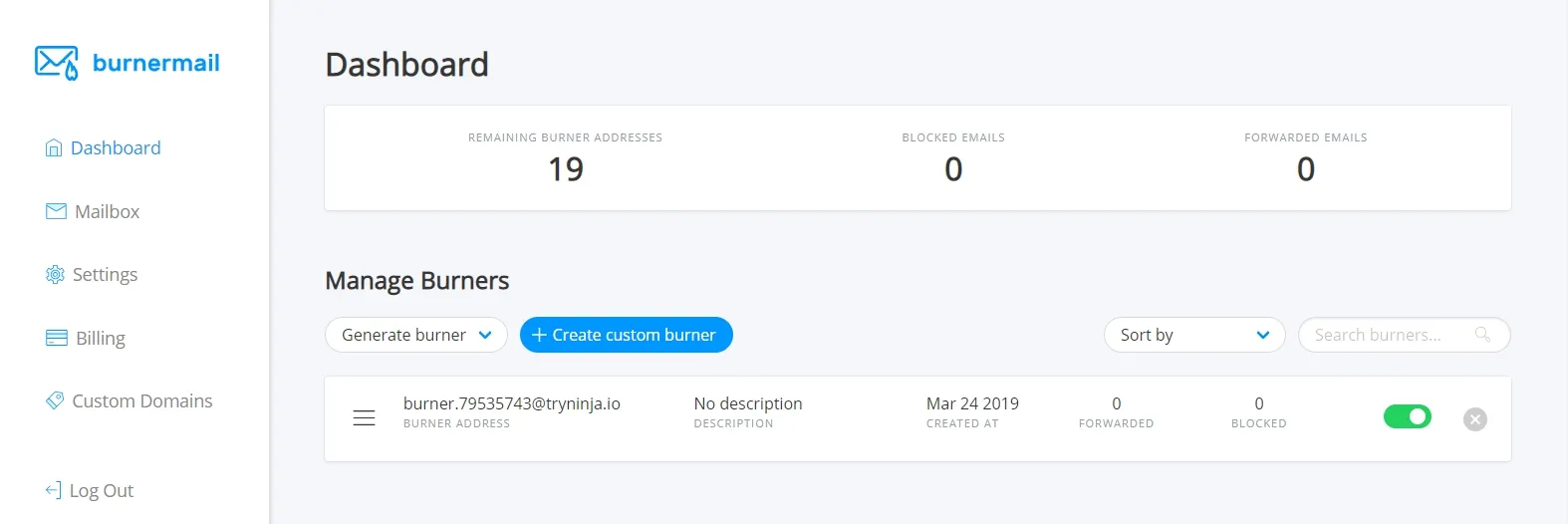Click the Forwarded Emails count value
The image size is (1568, 524).
click(1306, 169)
